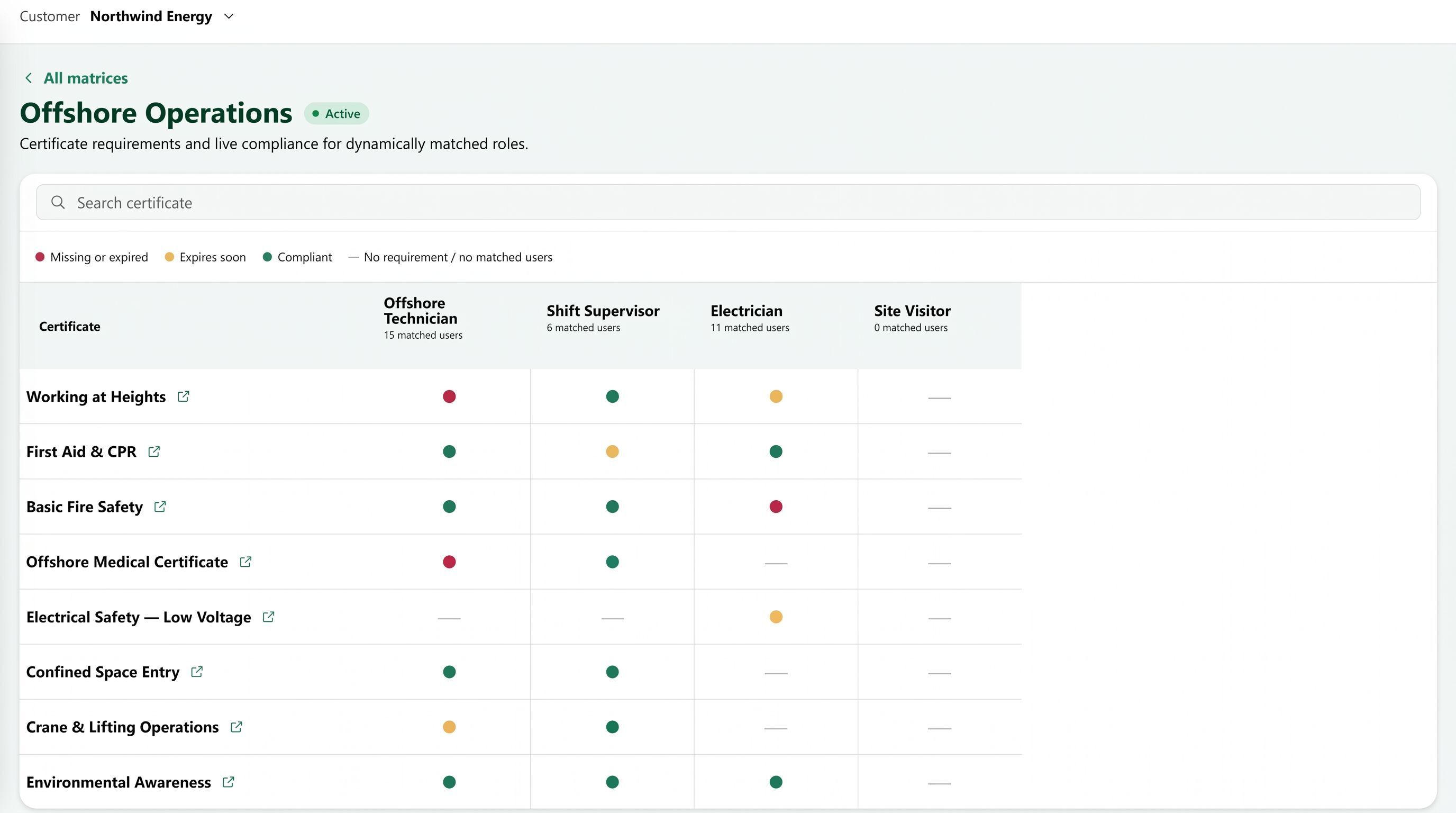1456x813 pixels.
Task: Click the magnifier icon in the search bar
Action: tap(58, 202)
